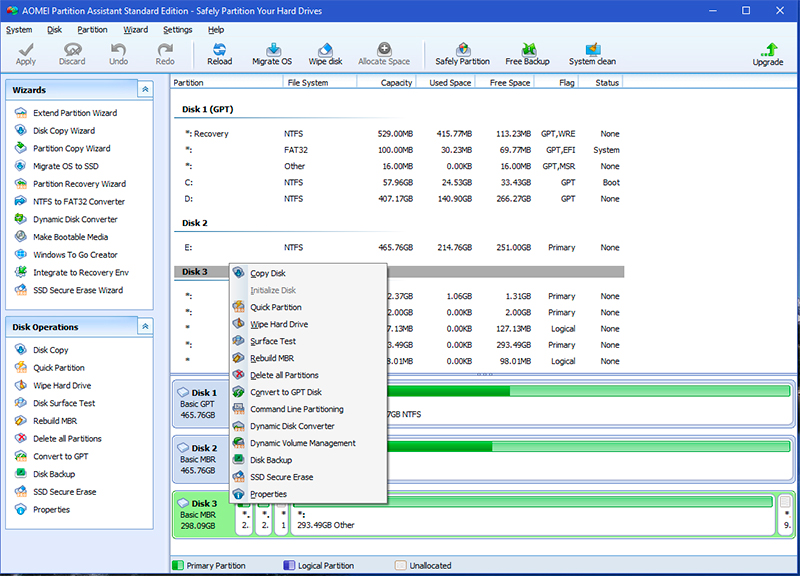Choose Delete all Partitions in context menu
This screenshot has width=800, height=576.
pos(308,375)
